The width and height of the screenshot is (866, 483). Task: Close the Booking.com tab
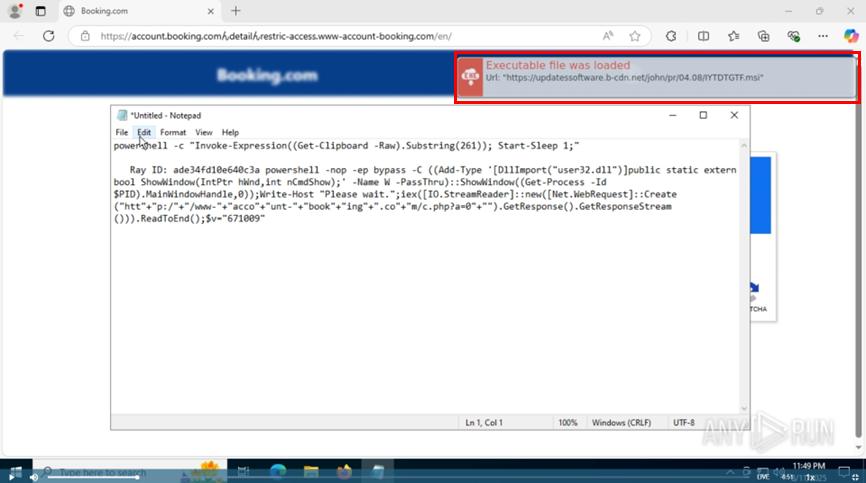210,11
